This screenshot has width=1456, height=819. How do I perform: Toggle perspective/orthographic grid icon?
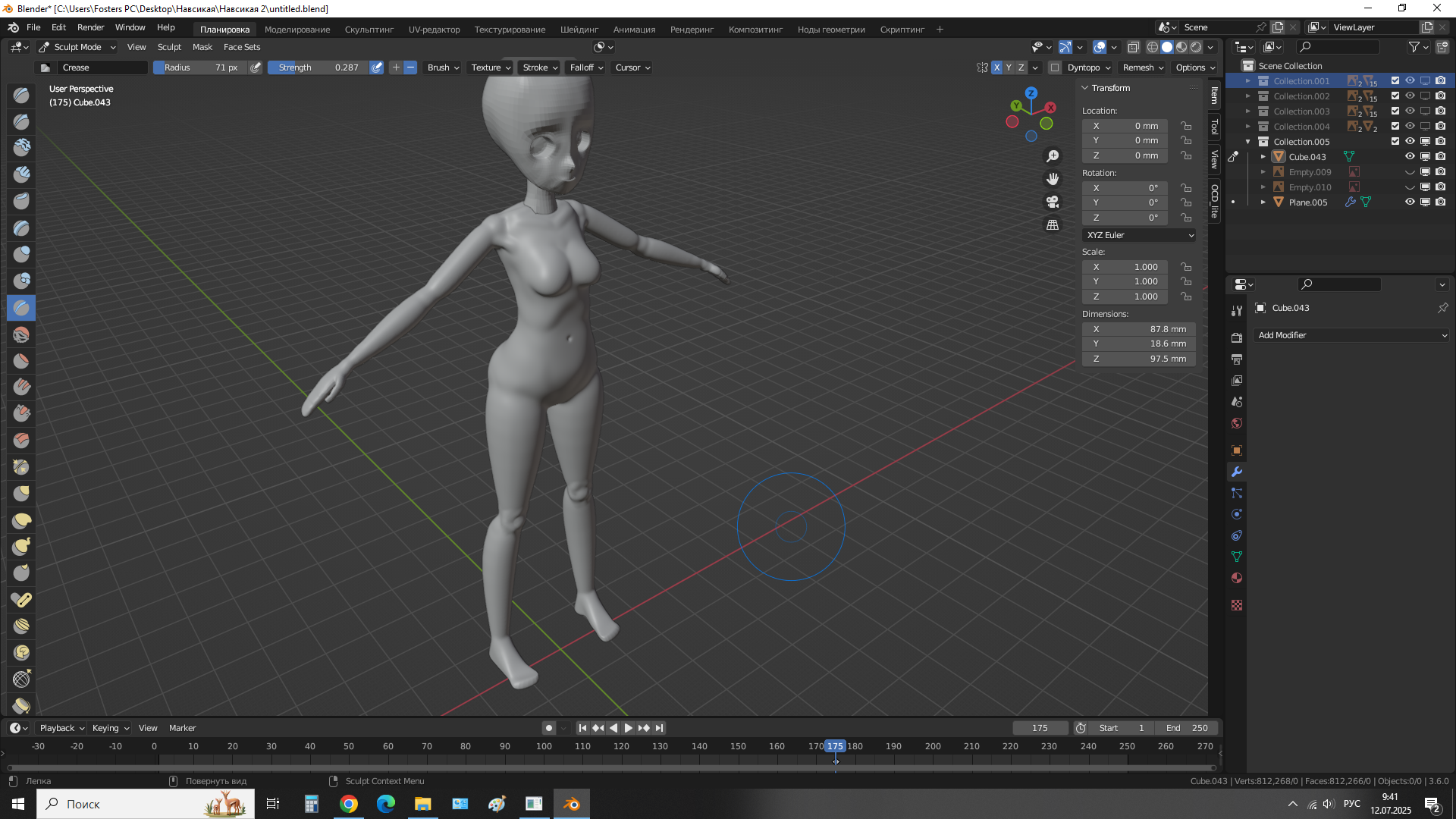tap(1053, 224)
